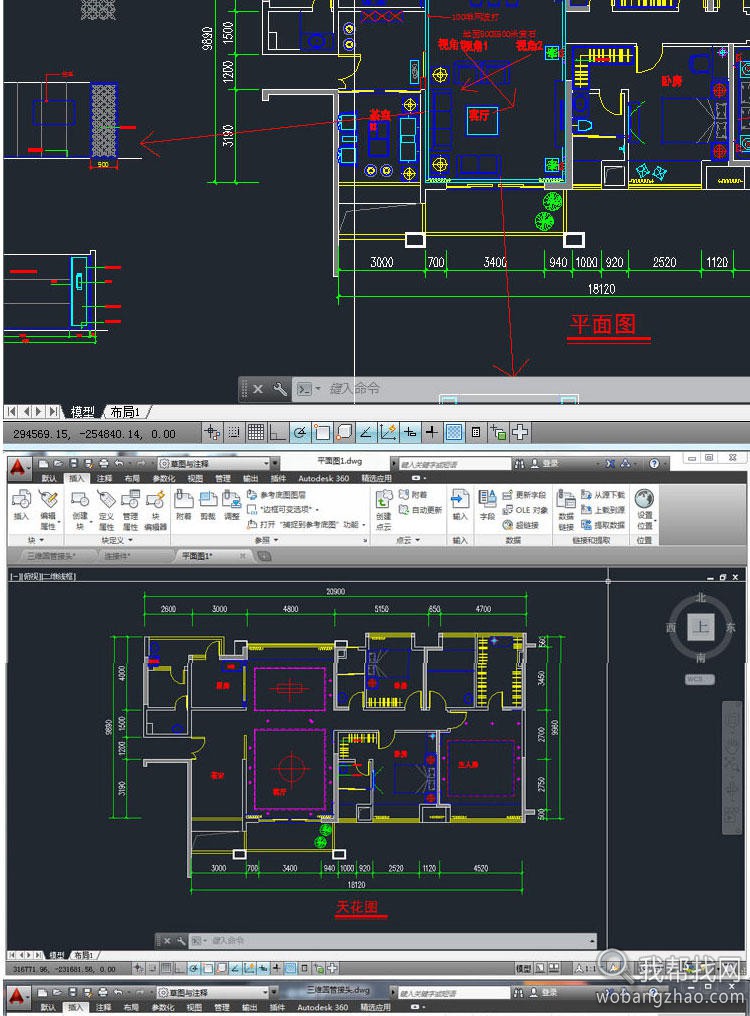Image resolution: width=750 pixels, height=1016 pixels.
Task: Toggle Polar tracking in the upper status bar
Action: click(300, 432)
